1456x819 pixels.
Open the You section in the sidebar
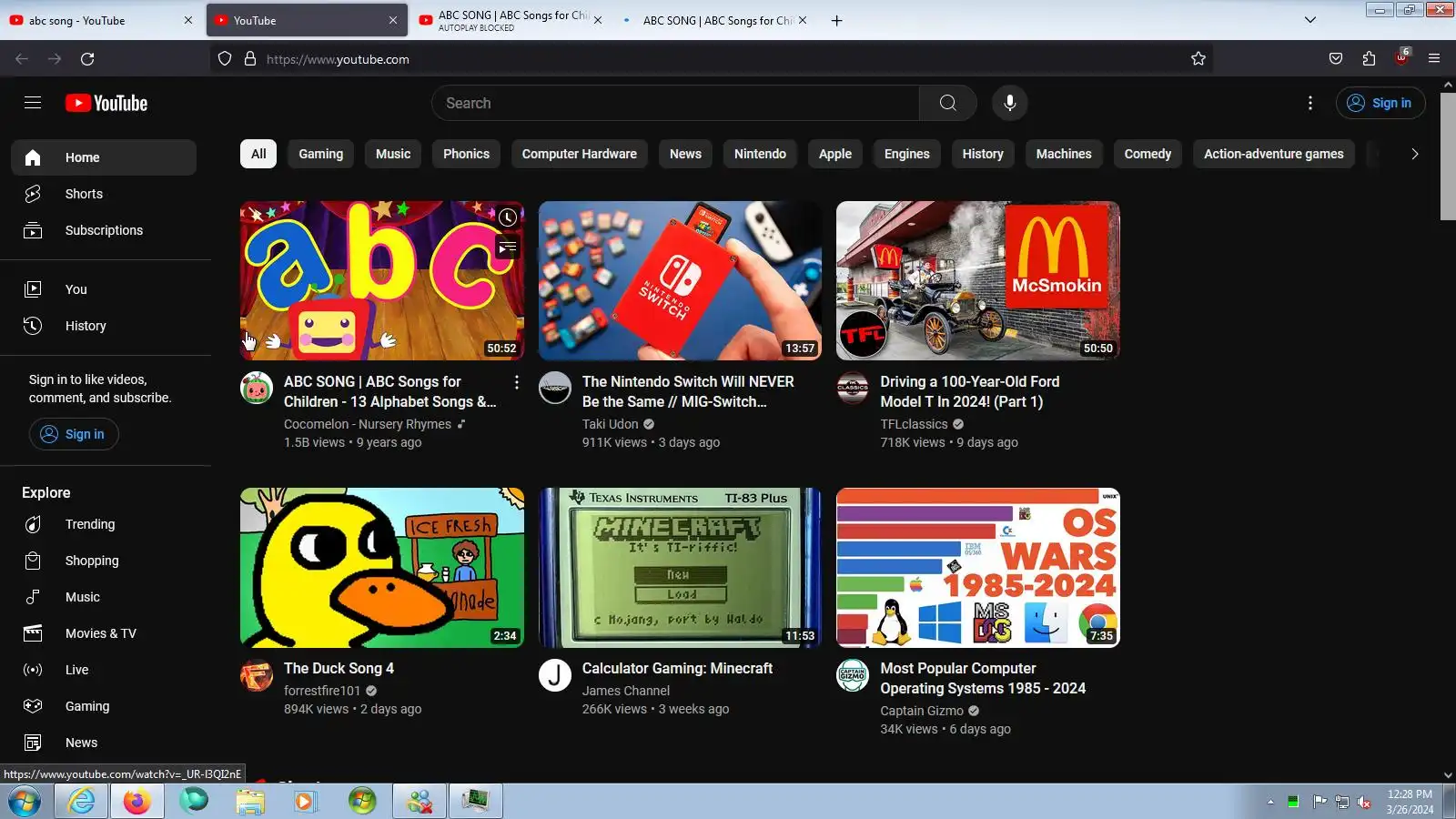tap(104, 289)
